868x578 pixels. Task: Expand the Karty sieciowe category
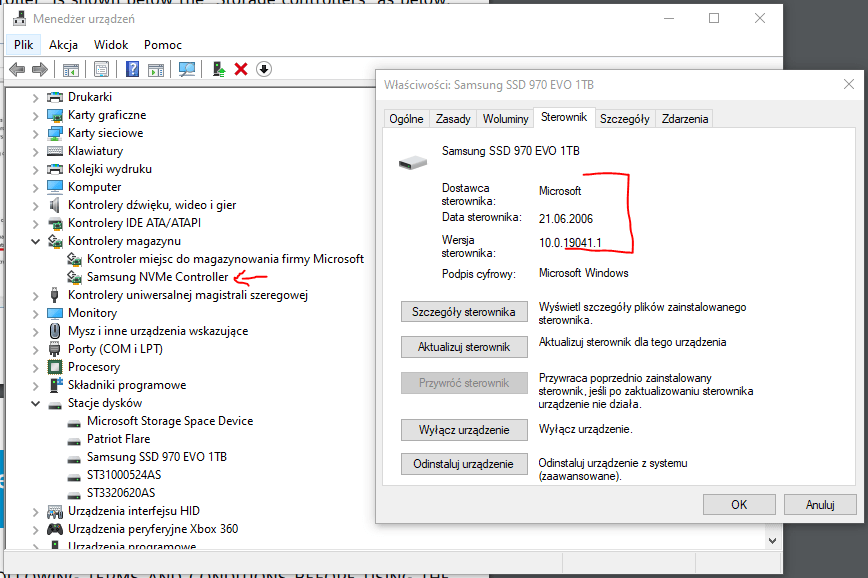[x=35, y=134]
